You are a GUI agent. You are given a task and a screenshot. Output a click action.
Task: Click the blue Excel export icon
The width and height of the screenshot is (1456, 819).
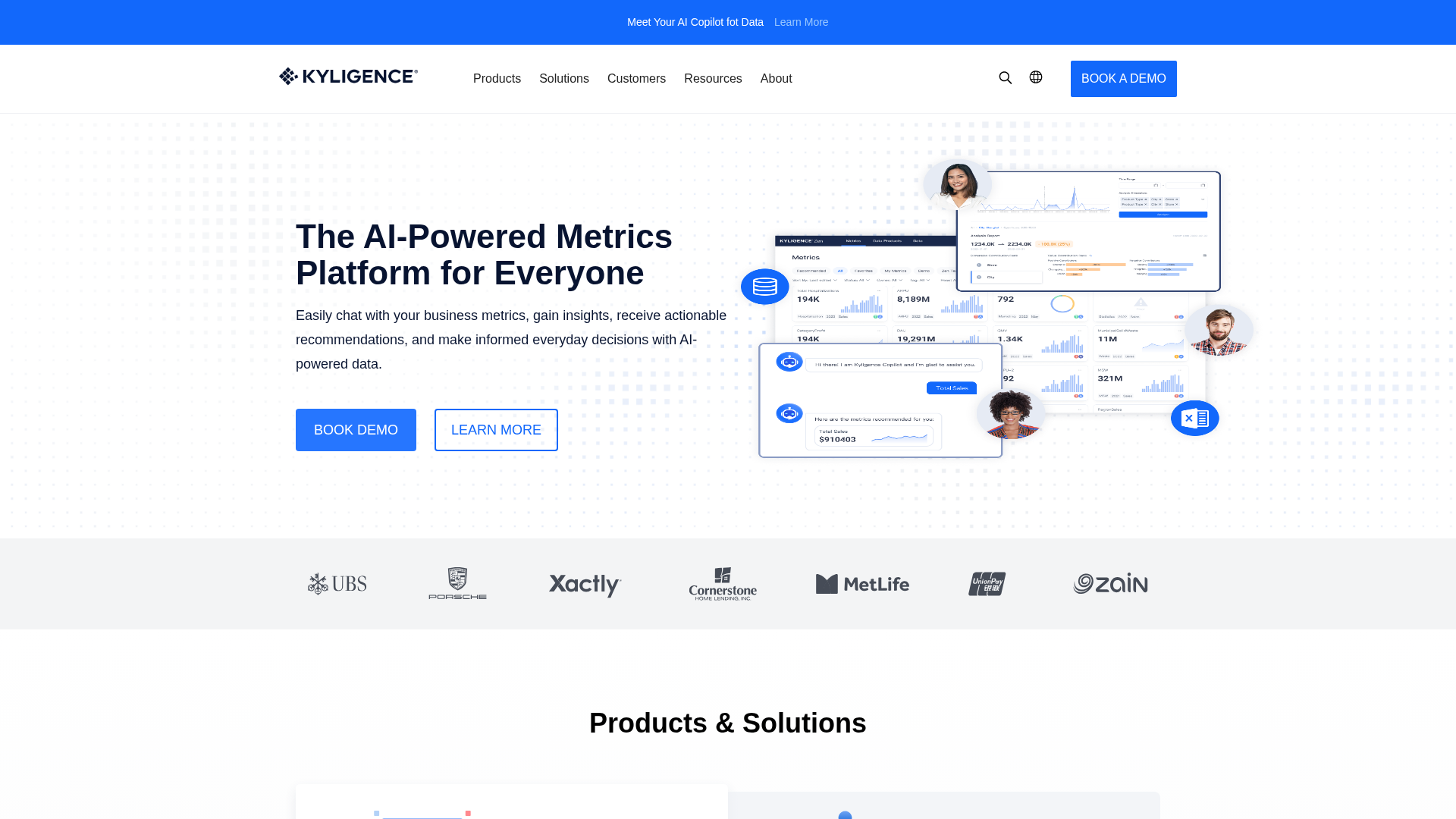(1195, 418)
